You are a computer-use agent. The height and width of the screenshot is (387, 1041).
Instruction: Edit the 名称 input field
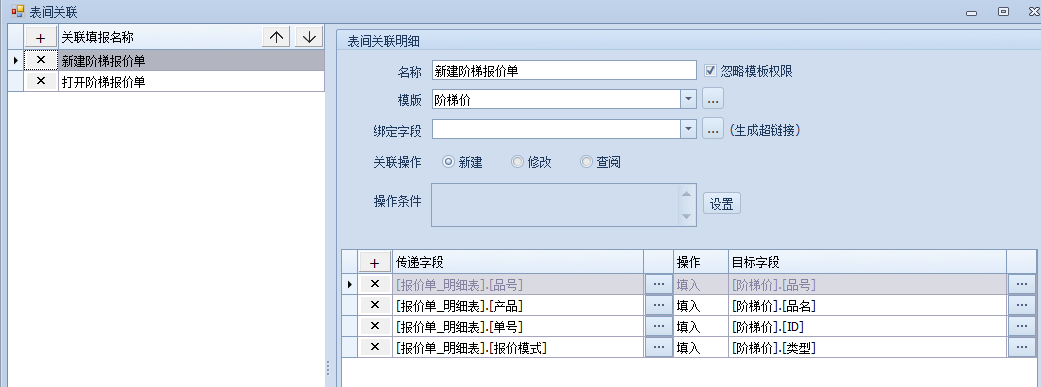tap(564, 70)
